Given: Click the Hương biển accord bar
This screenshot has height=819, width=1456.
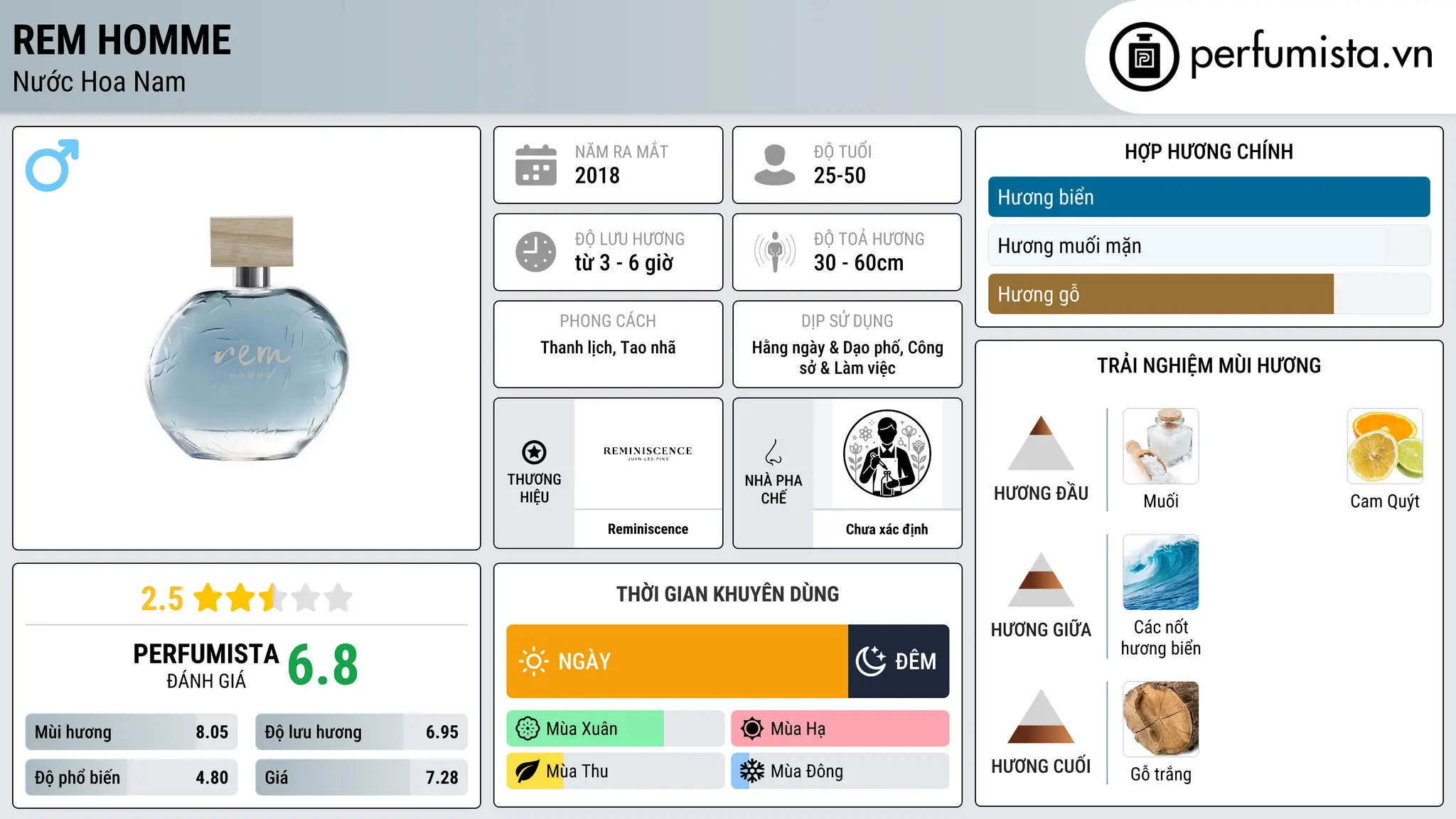Looking at the screenshot, I should click(1209, 197).
